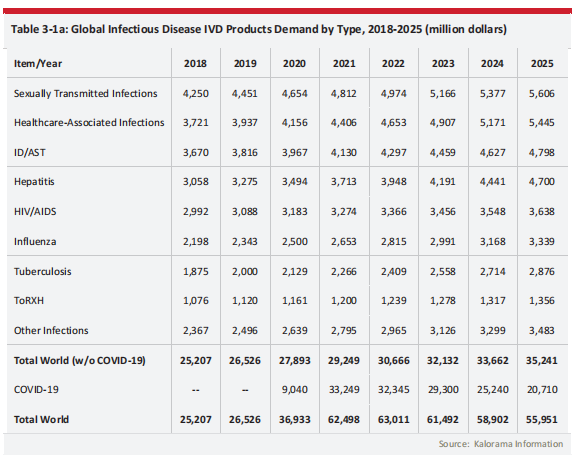Click the Sexually Transmitted Infections row label
The width and height of the screenshot is (574, 460).
pyautogui.click(x=86, y=94)
